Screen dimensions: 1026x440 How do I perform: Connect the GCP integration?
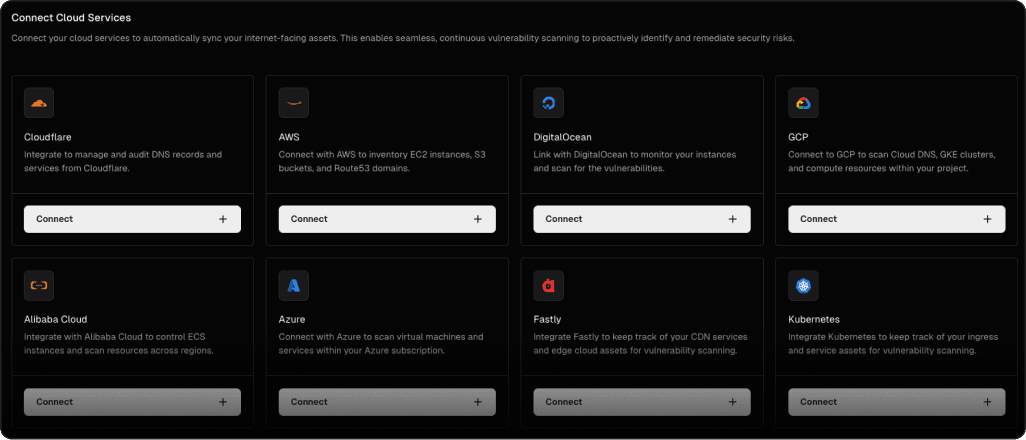point(896,219)
